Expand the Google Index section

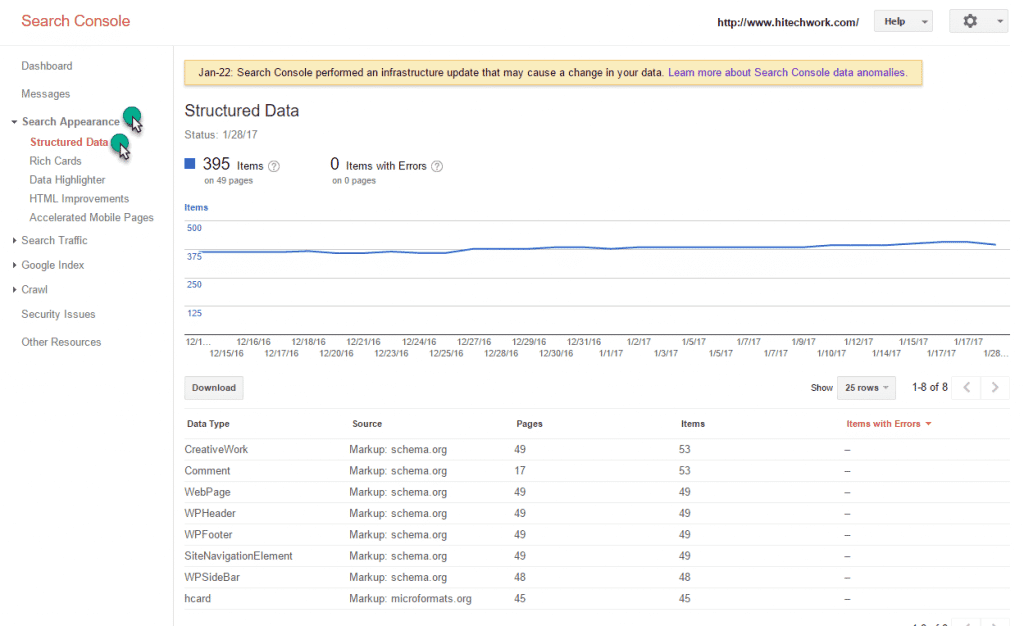[14, 265]
